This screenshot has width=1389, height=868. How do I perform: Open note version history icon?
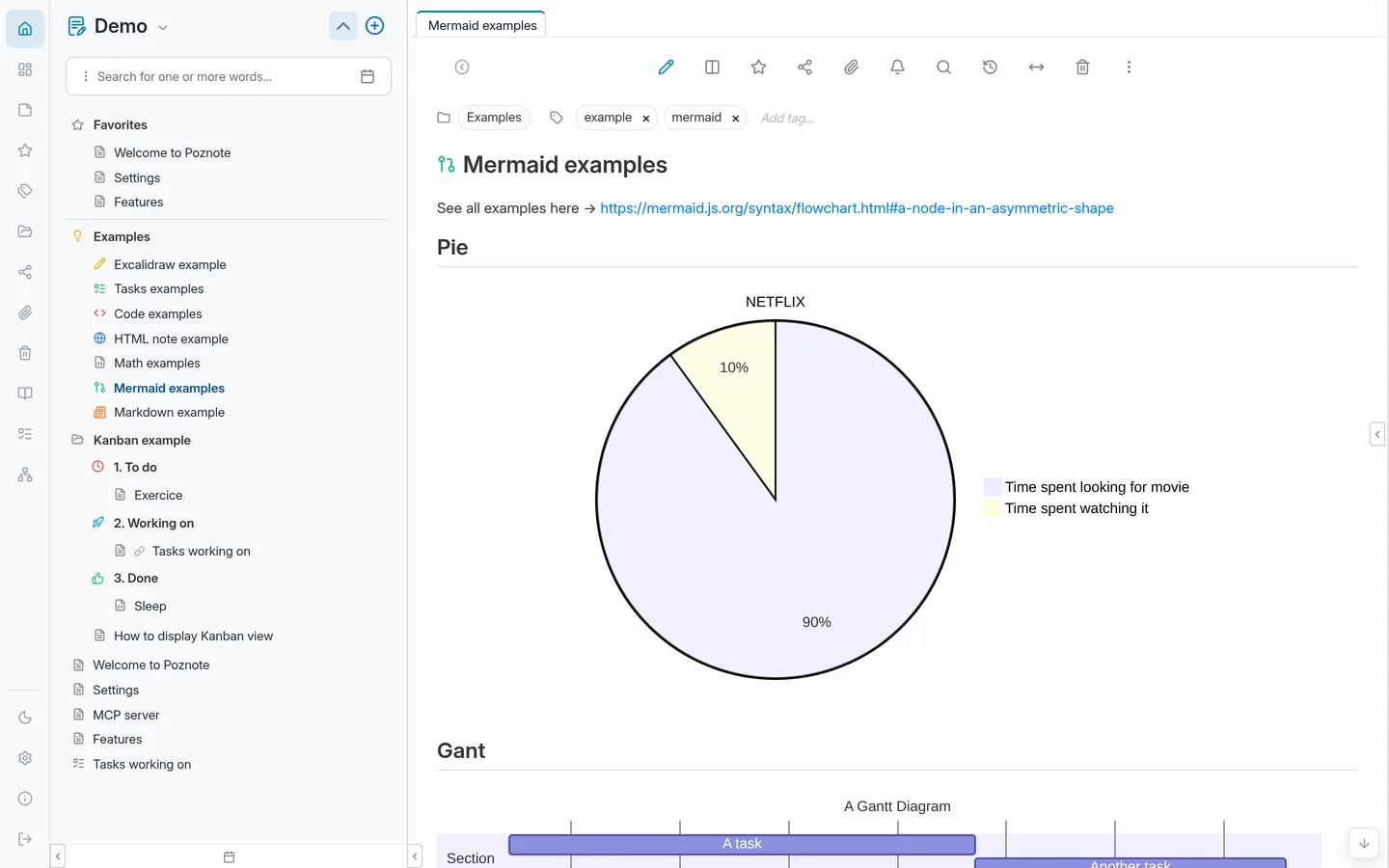coord(990,68)
